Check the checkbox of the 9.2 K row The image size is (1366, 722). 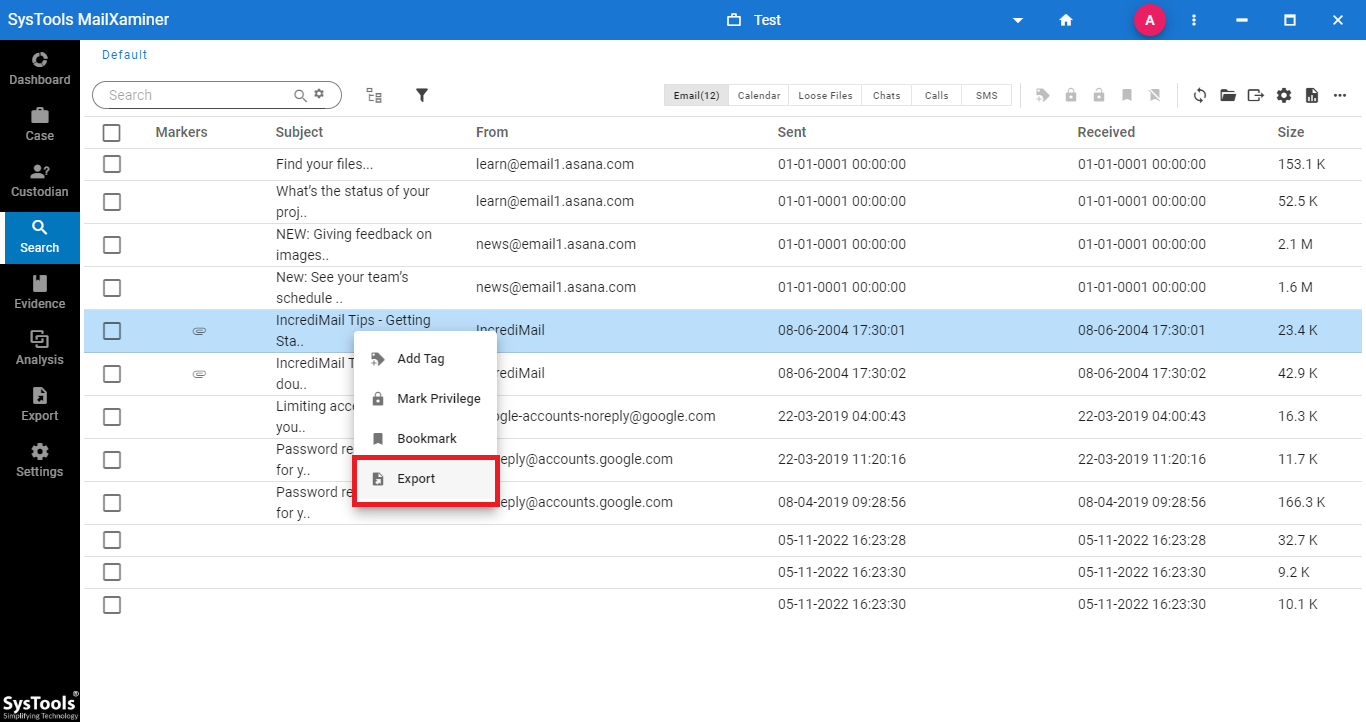[x=112, y=572]
